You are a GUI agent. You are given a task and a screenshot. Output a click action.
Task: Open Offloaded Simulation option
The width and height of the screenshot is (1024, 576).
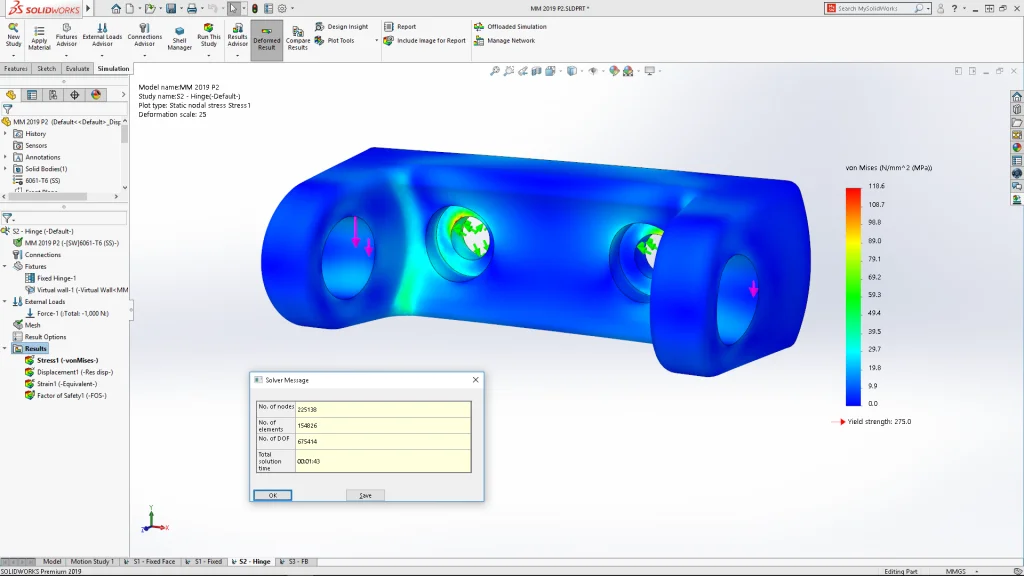[510, 27]
